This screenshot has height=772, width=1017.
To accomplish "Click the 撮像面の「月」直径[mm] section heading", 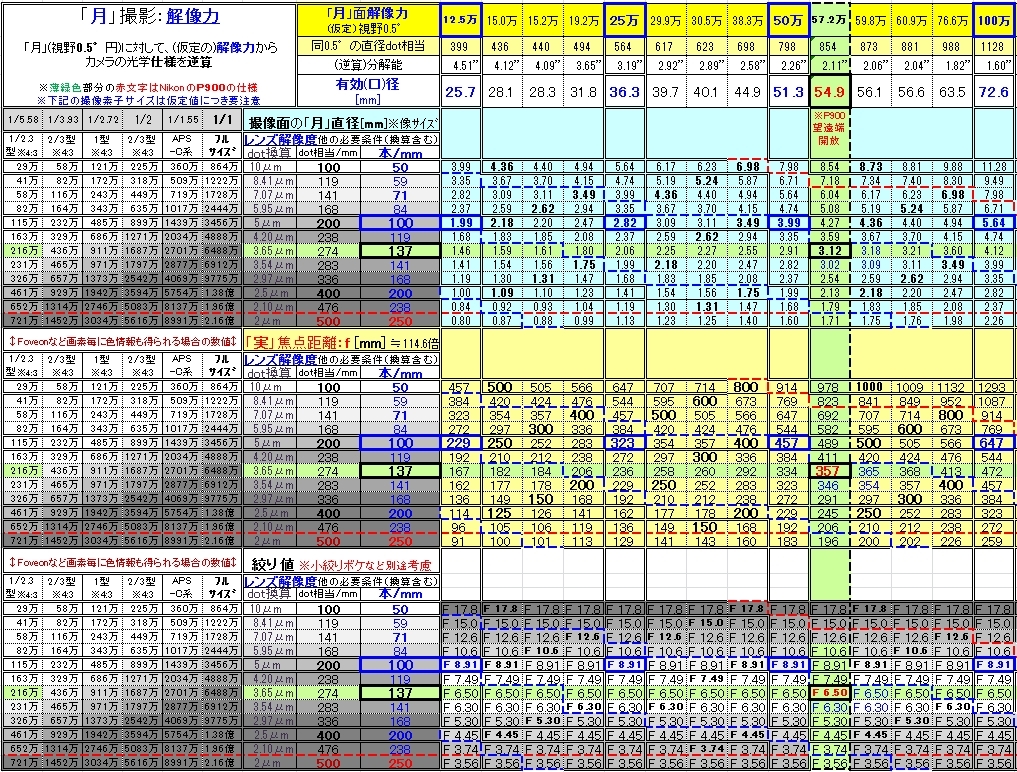I will [x=341, y=123].
